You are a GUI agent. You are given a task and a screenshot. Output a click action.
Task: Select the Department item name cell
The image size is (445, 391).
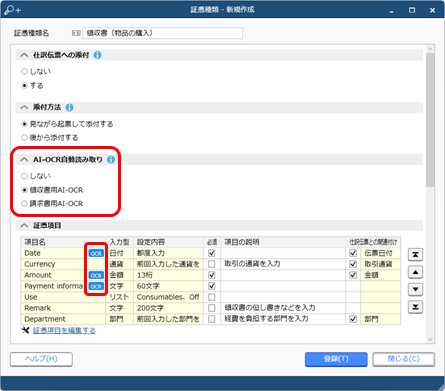click(63, 319)
